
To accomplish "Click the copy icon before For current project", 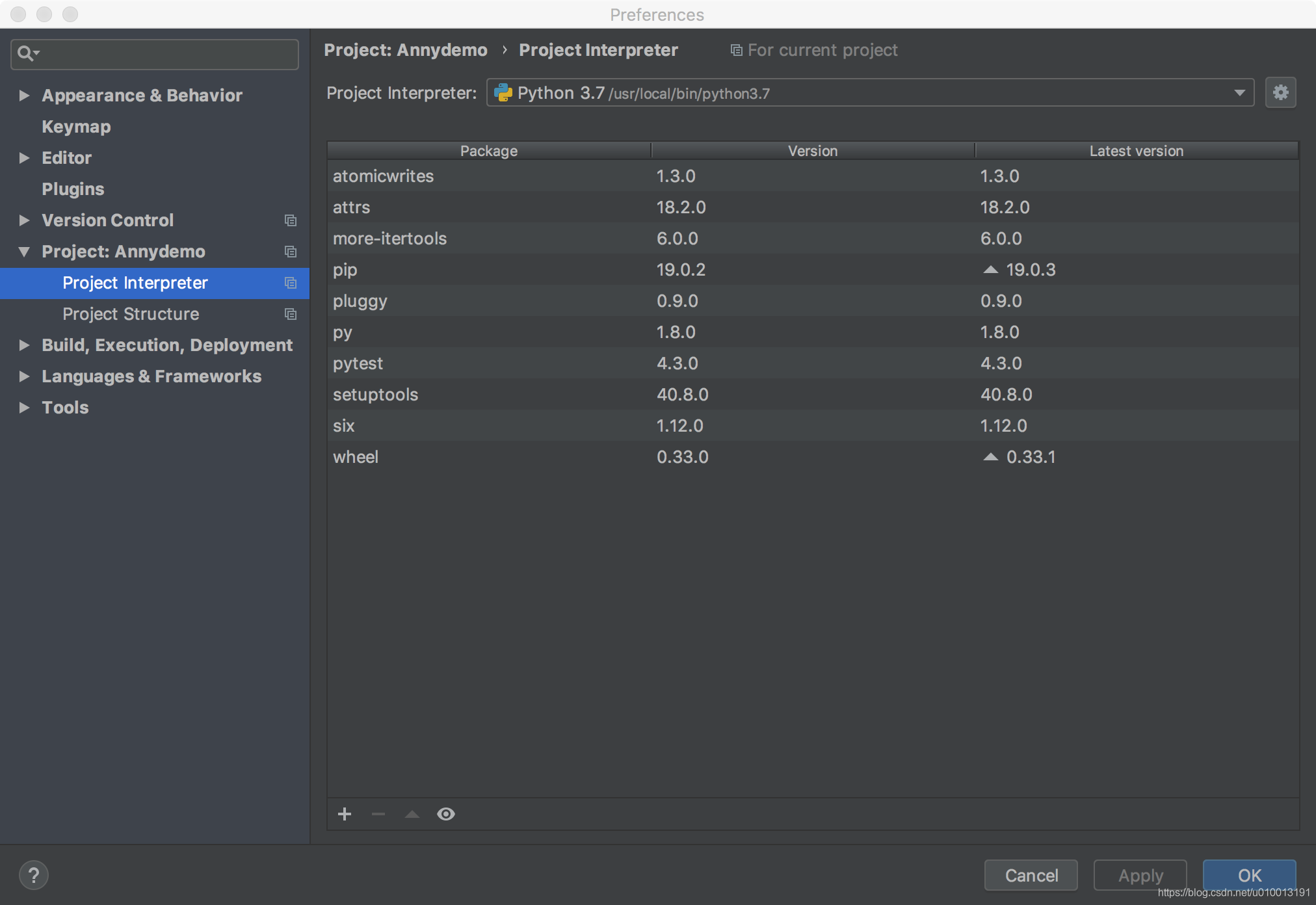I will coord(736,50).
